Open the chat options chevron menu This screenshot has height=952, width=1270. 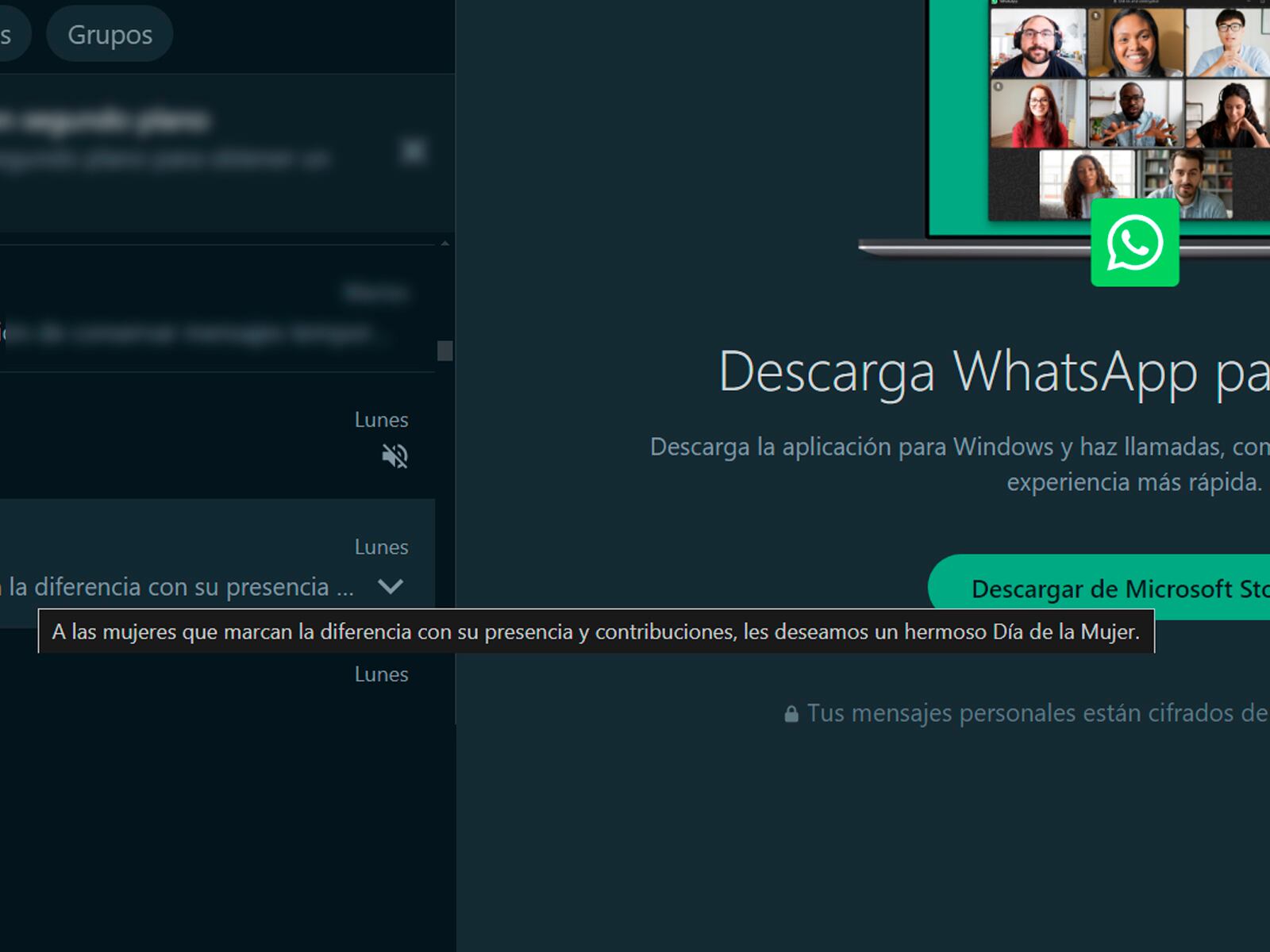pyautogui.click(x=390, y=588)
